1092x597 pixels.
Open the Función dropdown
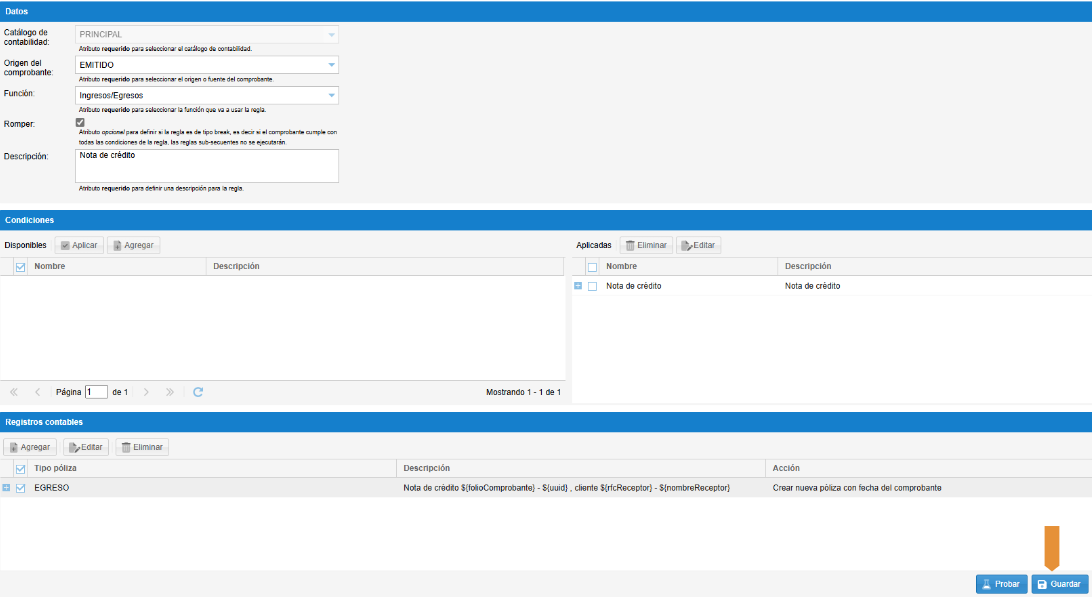tap(331, 95)
